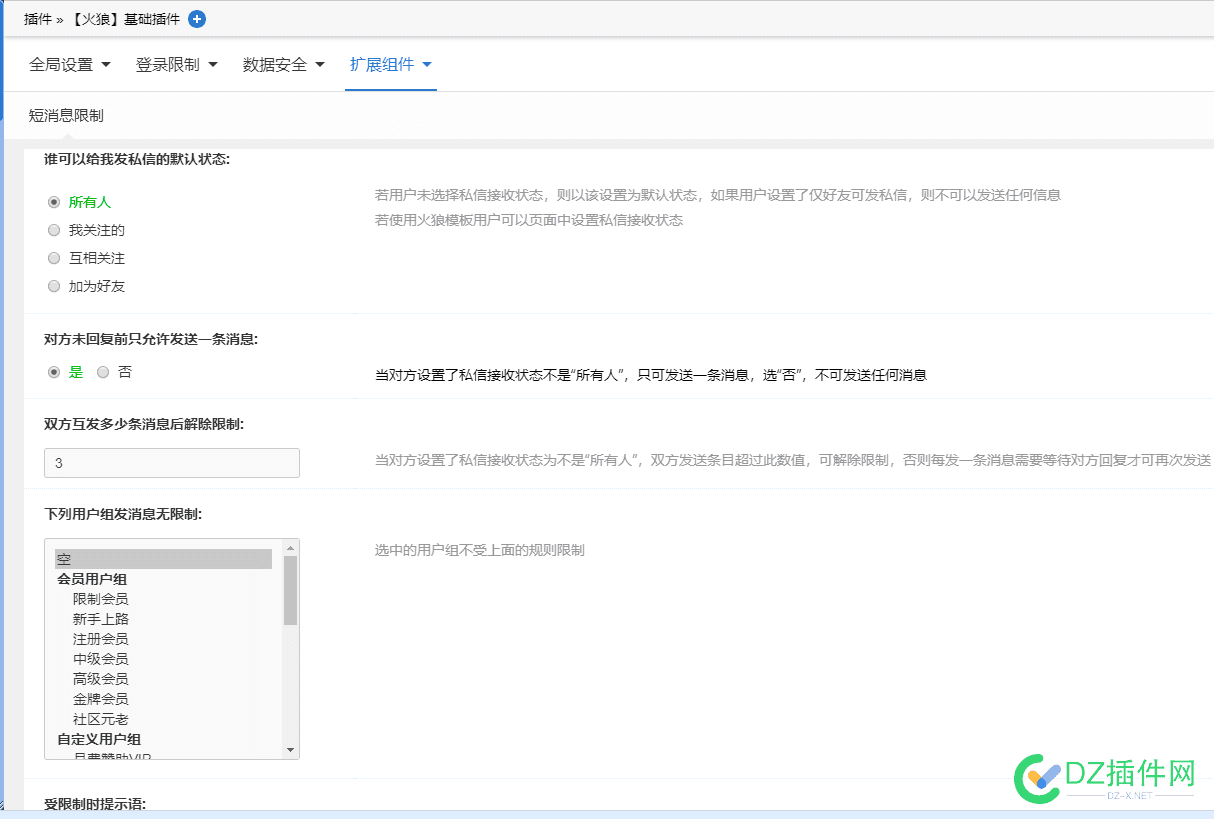
Task: Choose the 互相关注 radio option
Action: (54, 258)
